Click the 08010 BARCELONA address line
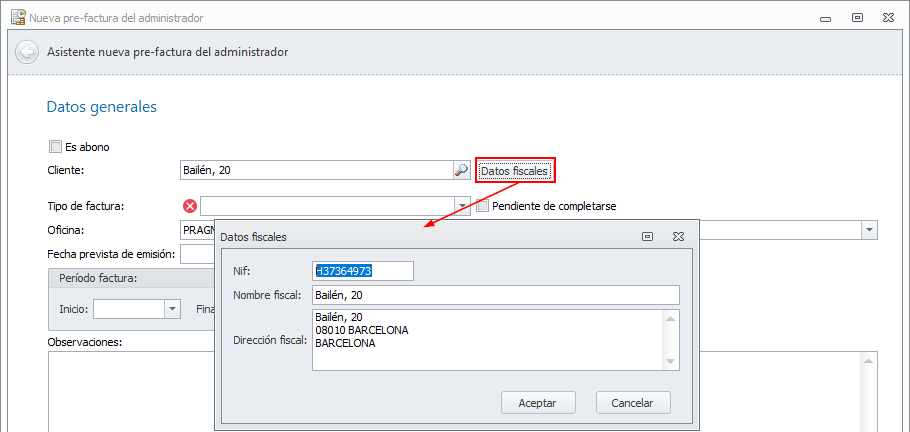The image size is (910, 432). [x=362, y=330]
